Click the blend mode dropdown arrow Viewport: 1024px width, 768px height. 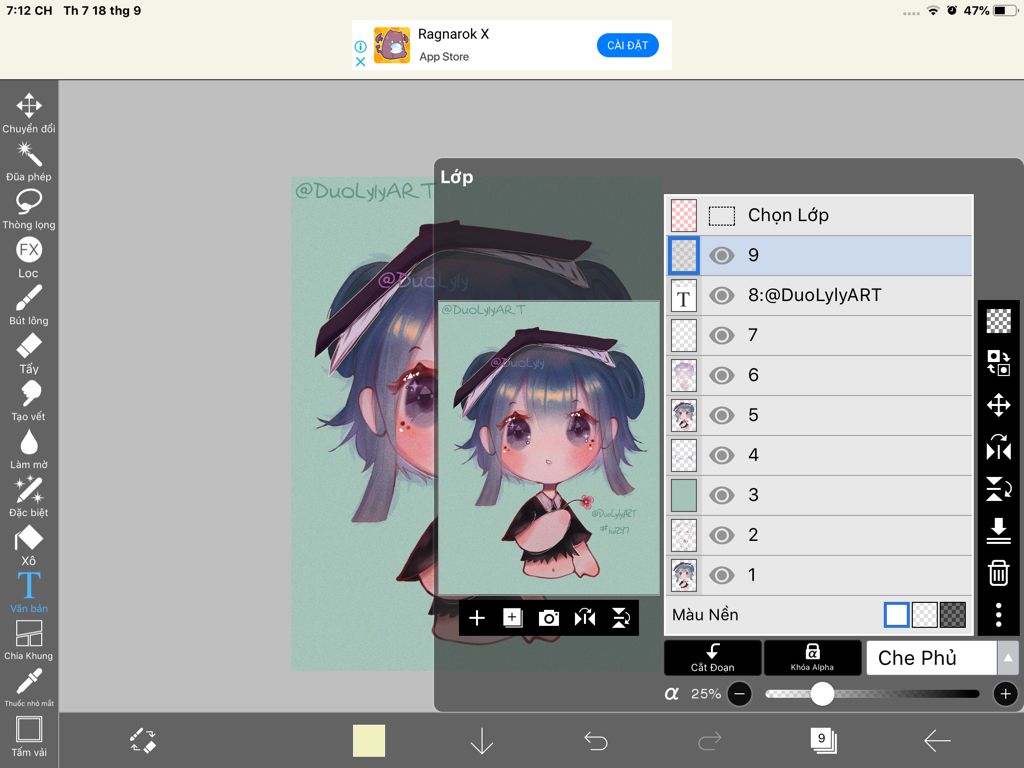click(1008, 658)
